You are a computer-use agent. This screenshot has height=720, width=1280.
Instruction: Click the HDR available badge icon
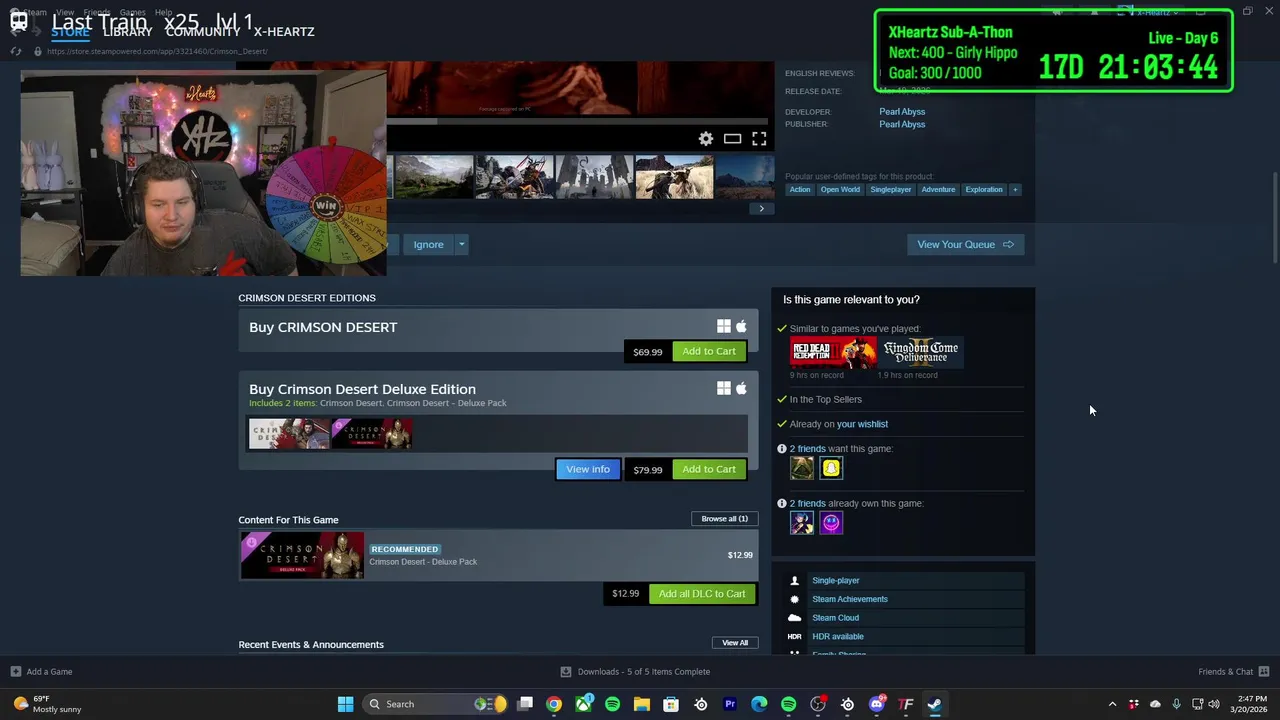(795, 636)
